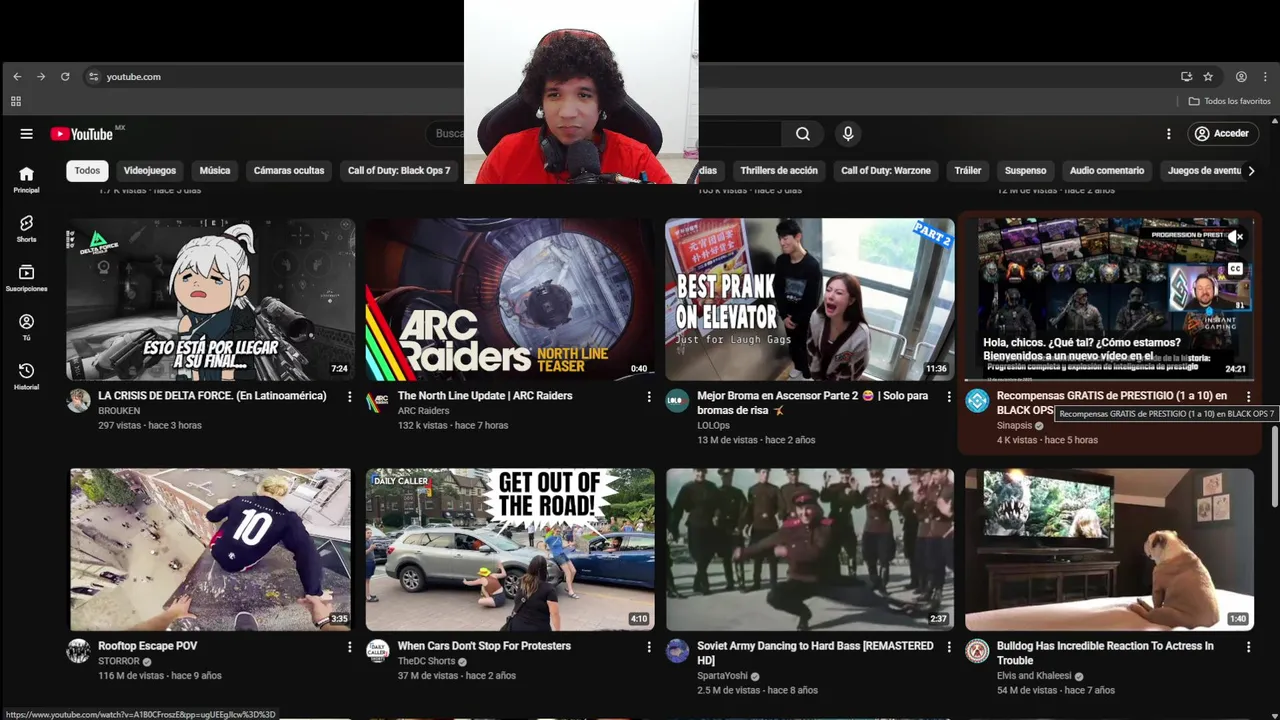1280x720 pixels.
Task: Go back with browser back arrow
Action: tap(17, 77)
